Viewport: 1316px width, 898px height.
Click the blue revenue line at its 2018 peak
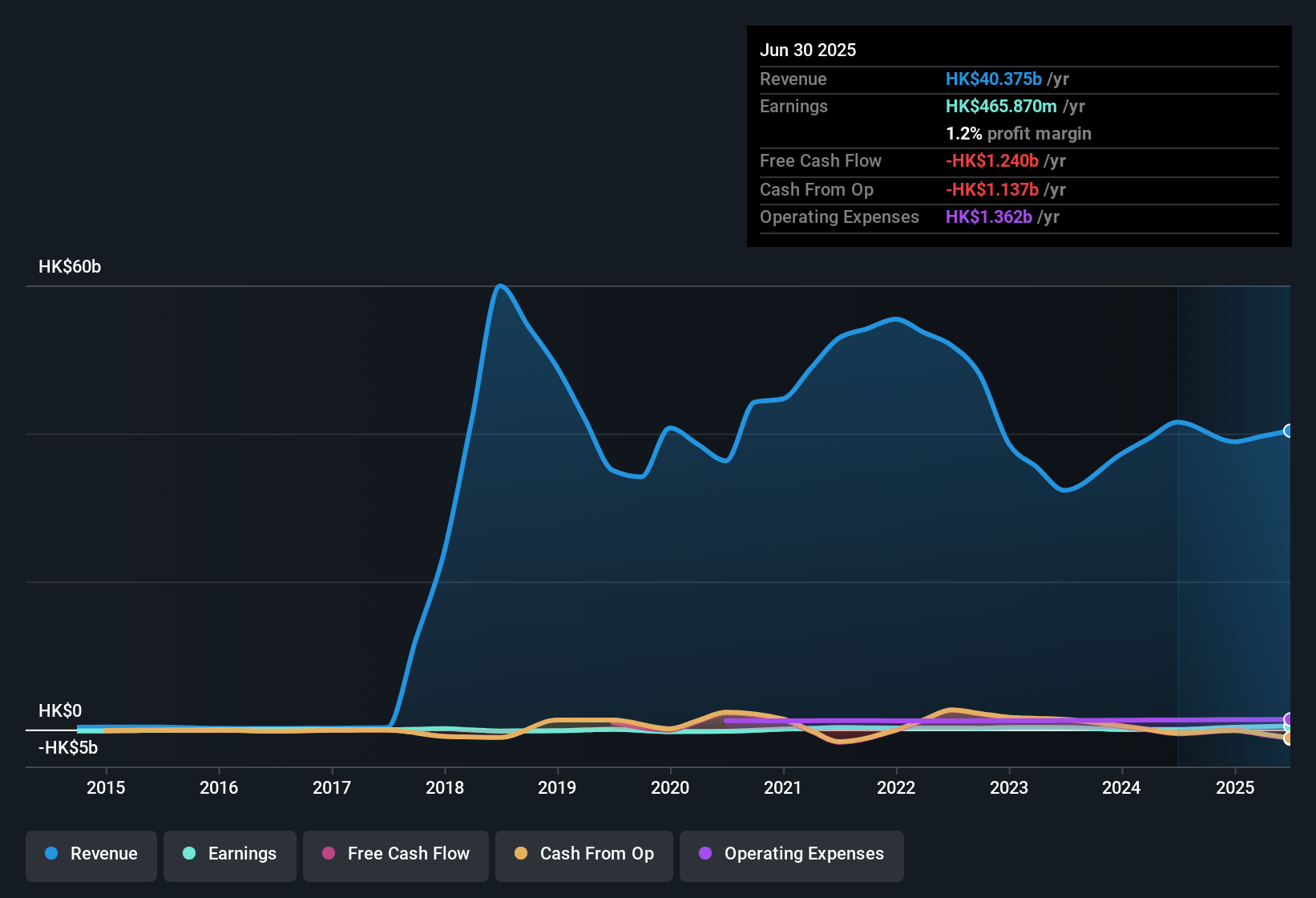click(500, 286)
